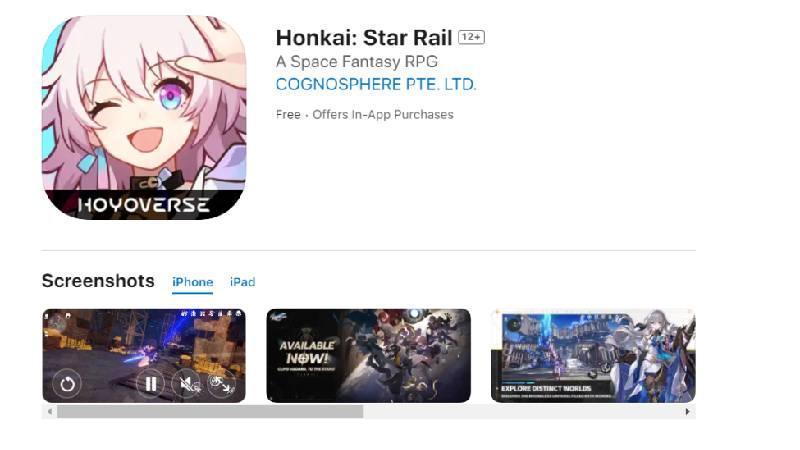
Task: Click the Honkai: Star Rail app icon
Action: point(144,118)
